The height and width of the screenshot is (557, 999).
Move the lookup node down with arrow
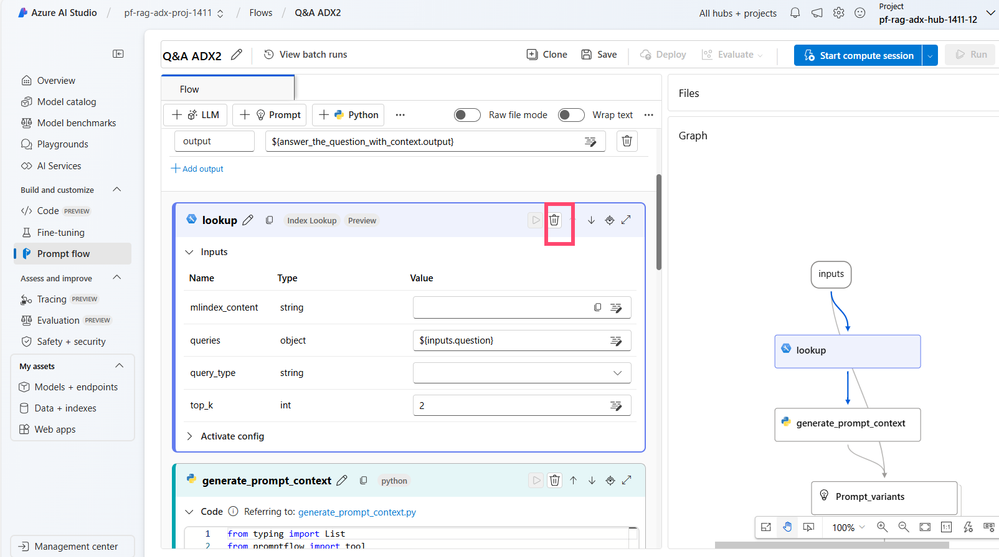(591, 221)
